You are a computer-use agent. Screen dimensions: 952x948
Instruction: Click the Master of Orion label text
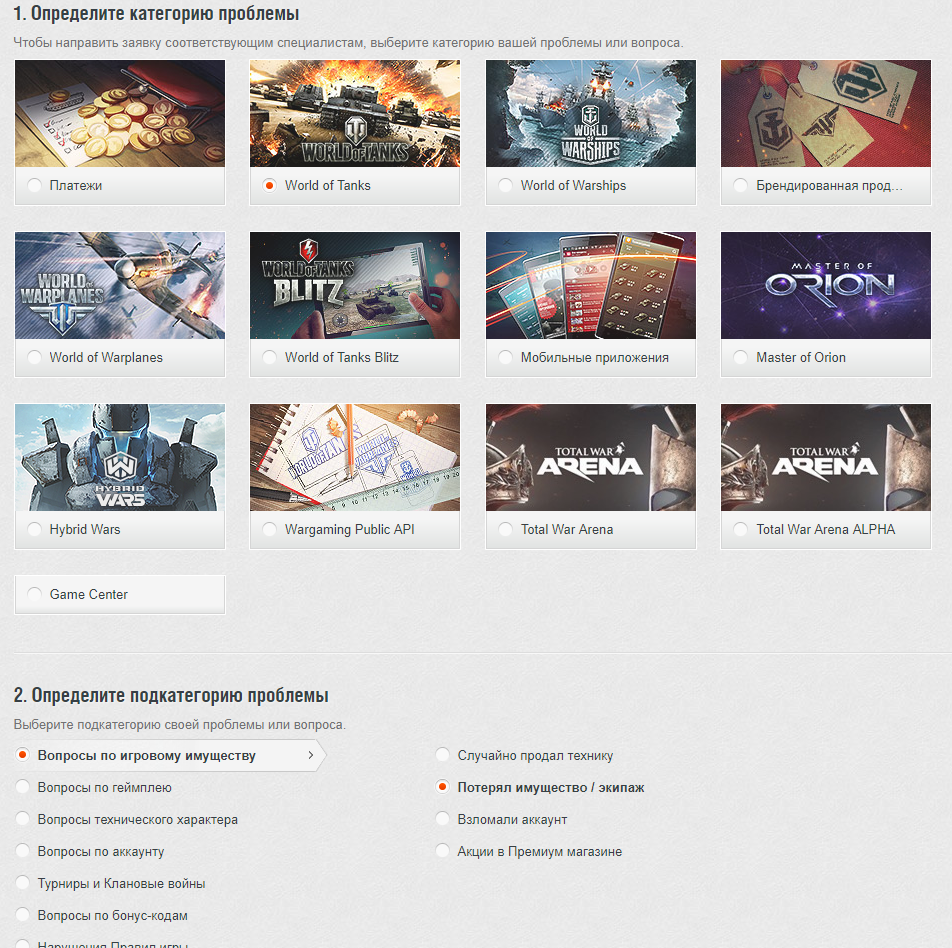(801, 357)
